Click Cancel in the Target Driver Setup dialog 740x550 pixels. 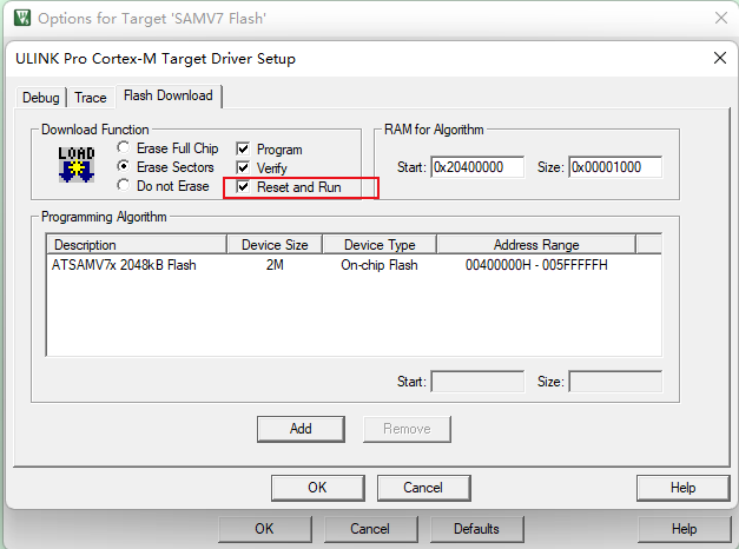click(x=423, y=487)
